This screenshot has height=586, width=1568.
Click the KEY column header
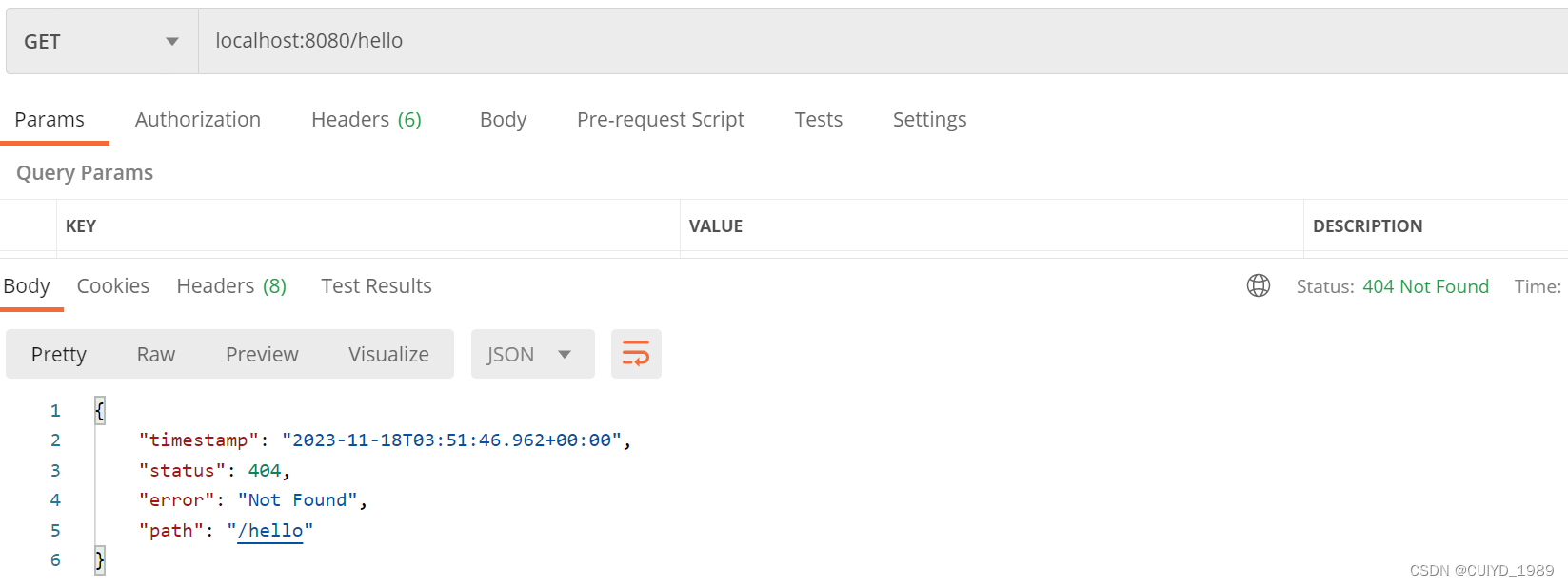click(x=81, y=226)
